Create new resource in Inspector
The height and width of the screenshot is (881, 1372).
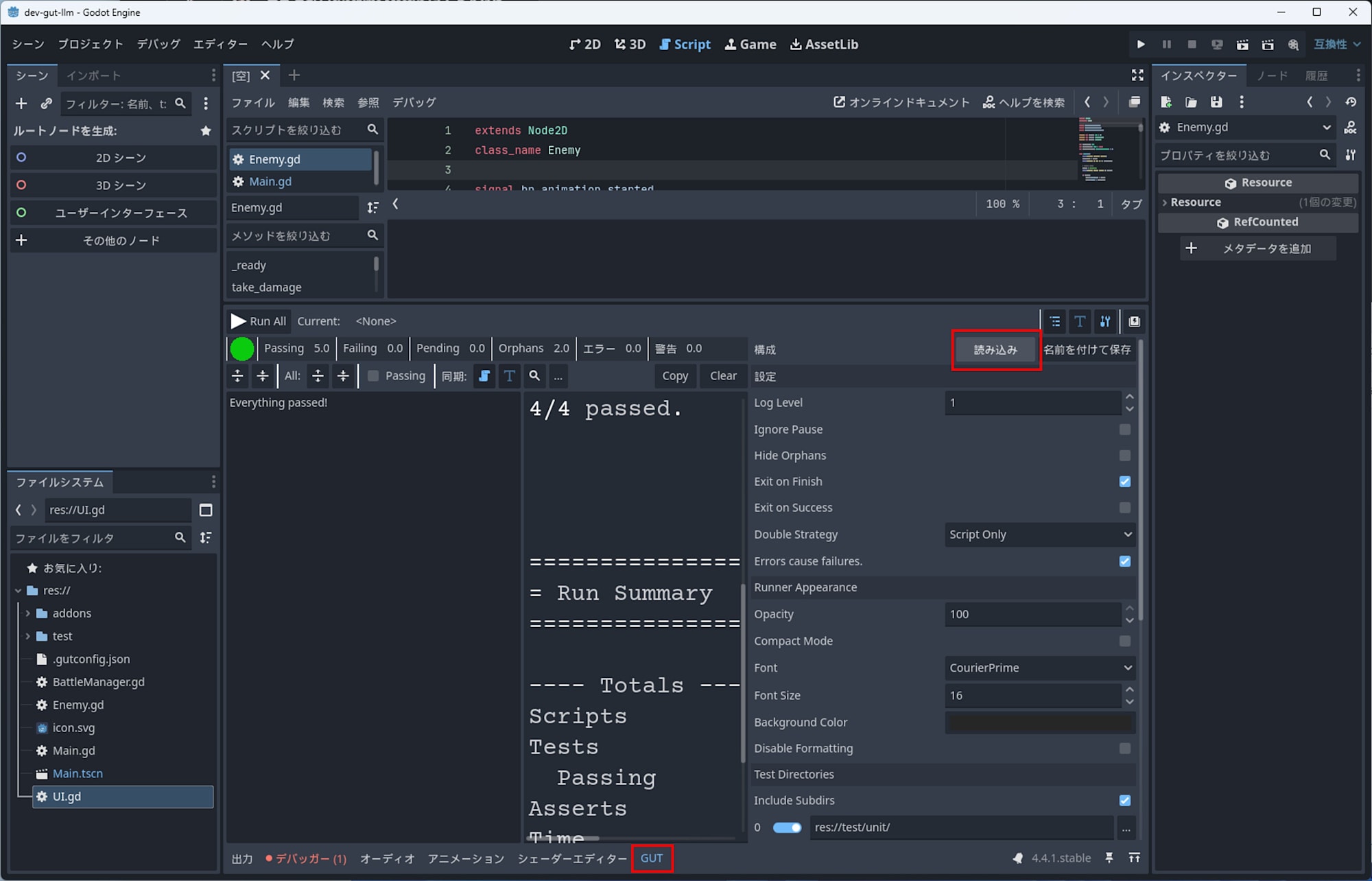(1166, 102)
